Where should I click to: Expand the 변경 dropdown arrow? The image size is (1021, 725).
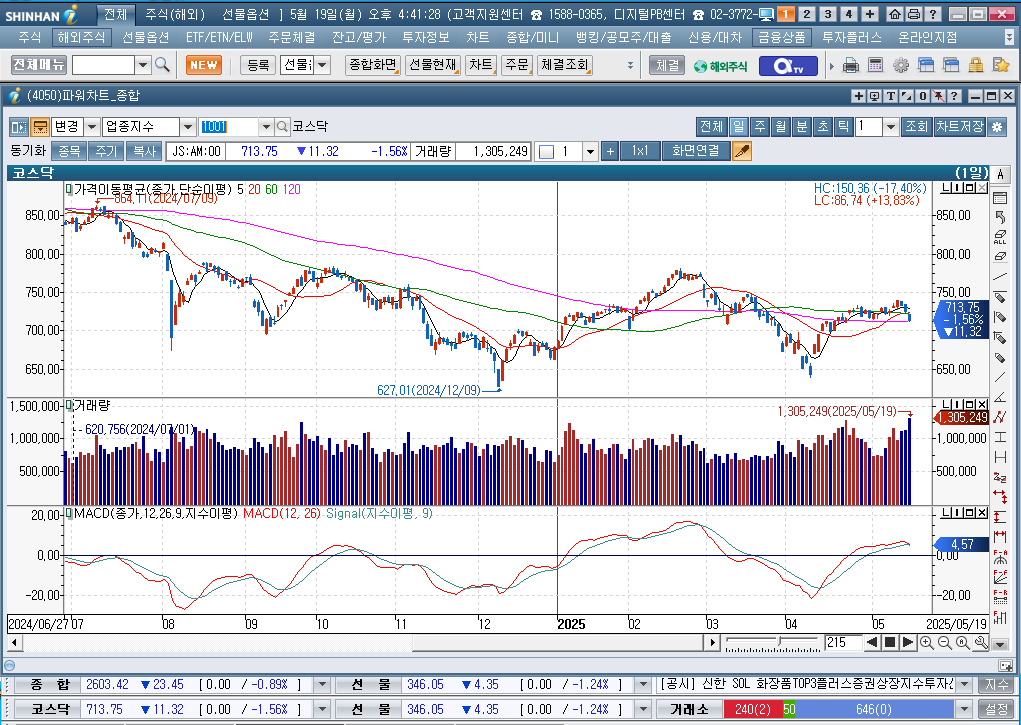point(92,126)
